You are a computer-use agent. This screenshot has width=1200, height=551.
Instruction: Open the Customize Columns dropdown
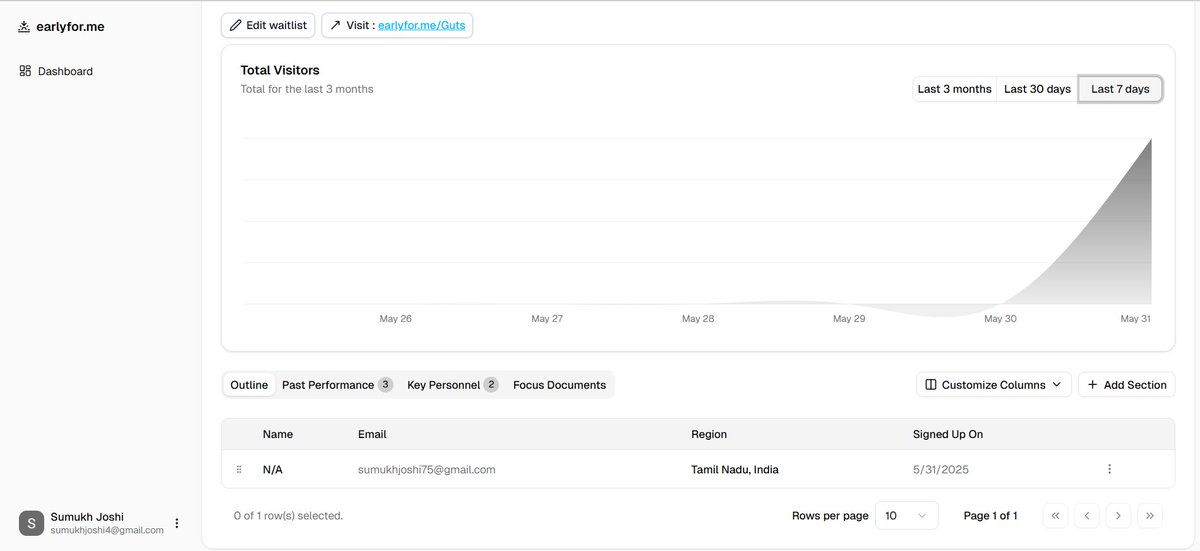click(993, 385)
